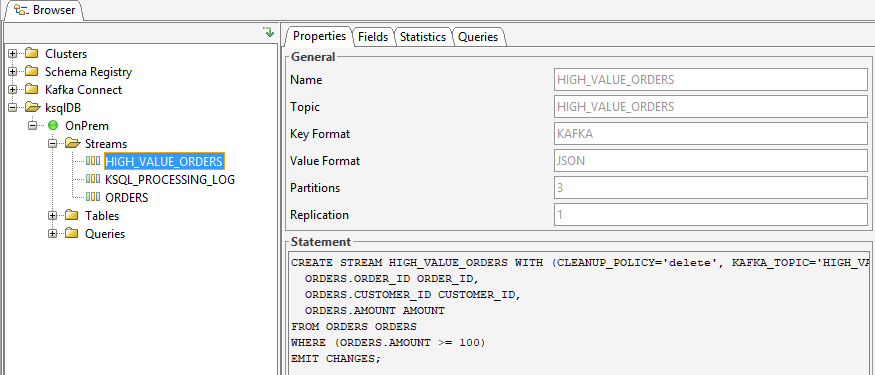Select the Schema Registry tree label
The width and height of the screenshot is (875, 375).
(x=88, y=71)
